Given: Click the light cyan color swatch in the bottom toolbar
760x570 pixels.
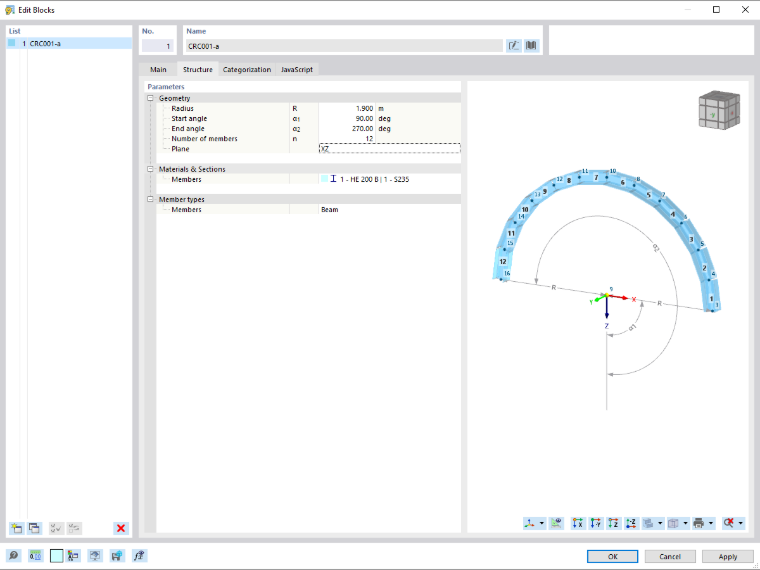Looking at the screenshot, I should [57, 556].
